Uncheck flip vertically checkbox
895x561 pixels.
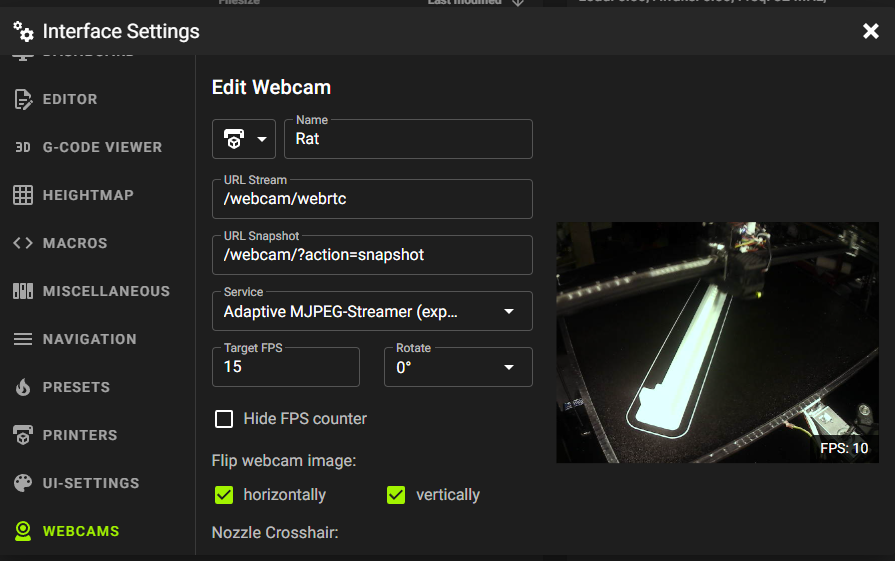(396, 495)
